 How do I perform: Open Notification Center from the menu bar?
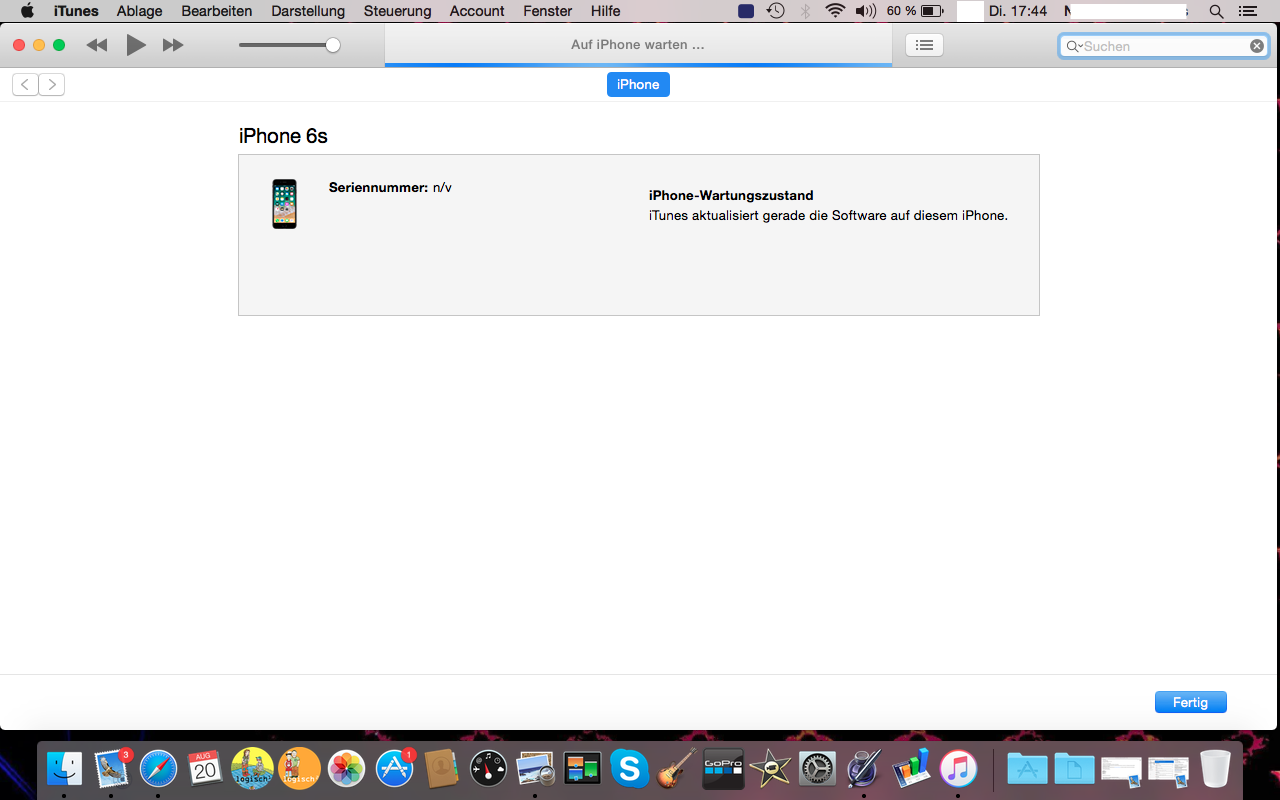click(1247, 11)
